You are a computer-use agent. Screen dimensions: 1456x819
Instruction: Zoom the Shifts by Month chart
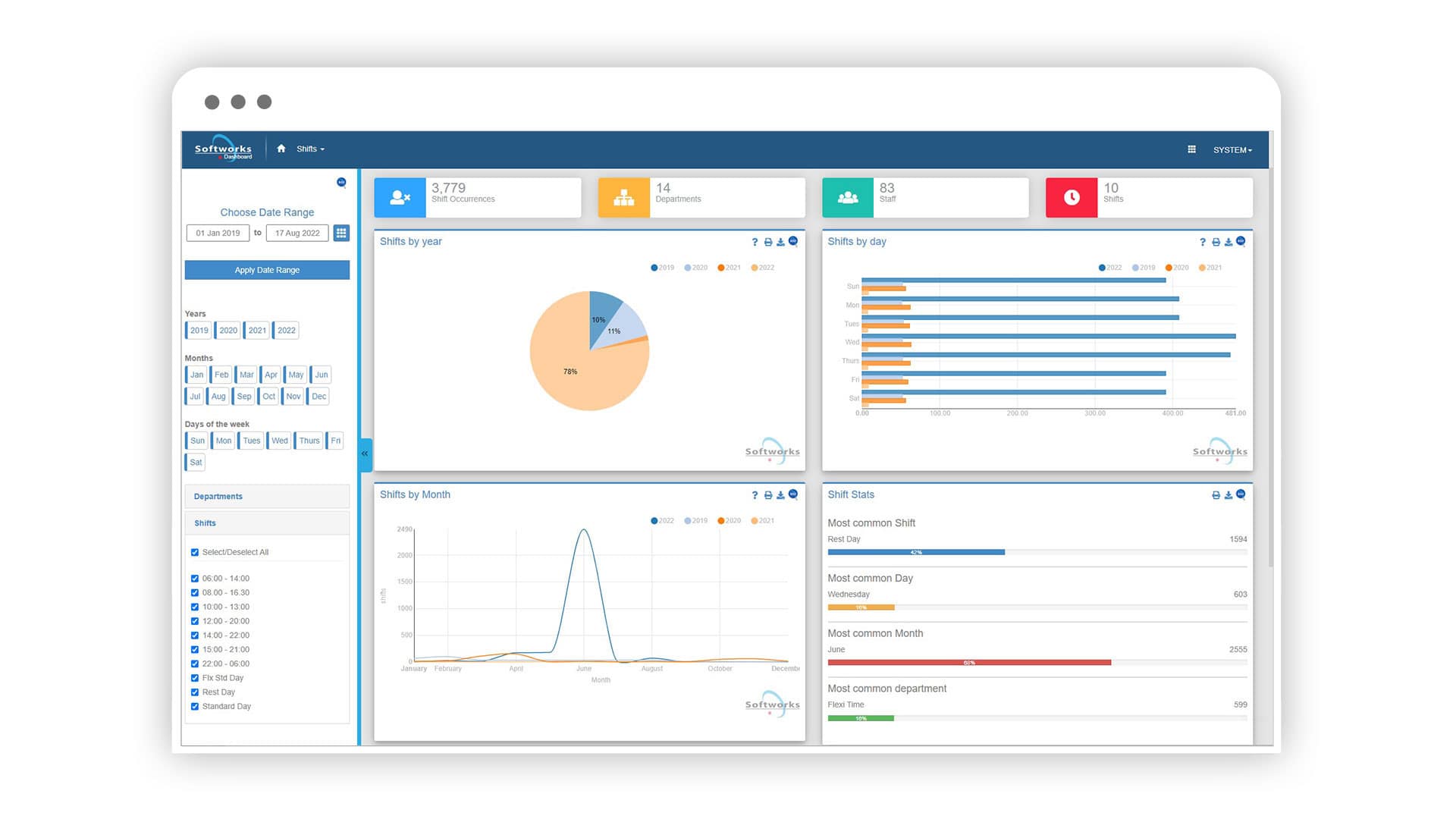pos(793,494)
